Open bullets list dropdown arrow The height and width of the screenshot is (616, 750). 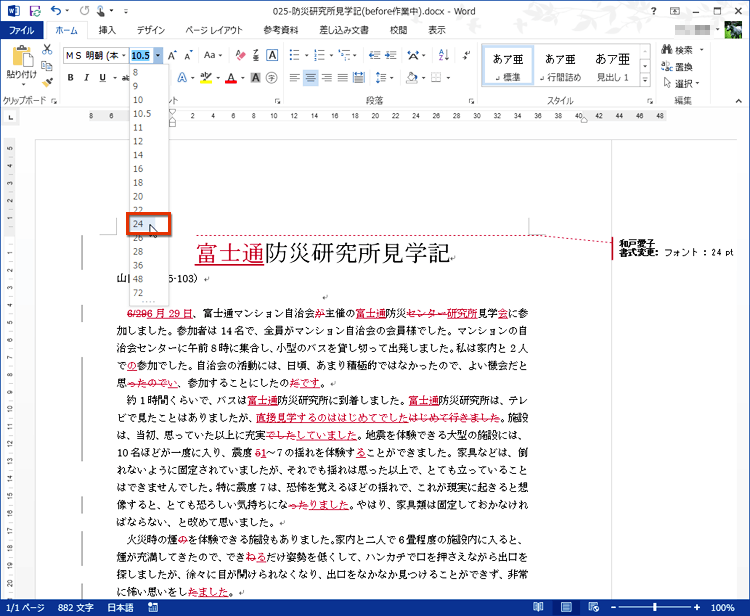(x=306, y=55)
